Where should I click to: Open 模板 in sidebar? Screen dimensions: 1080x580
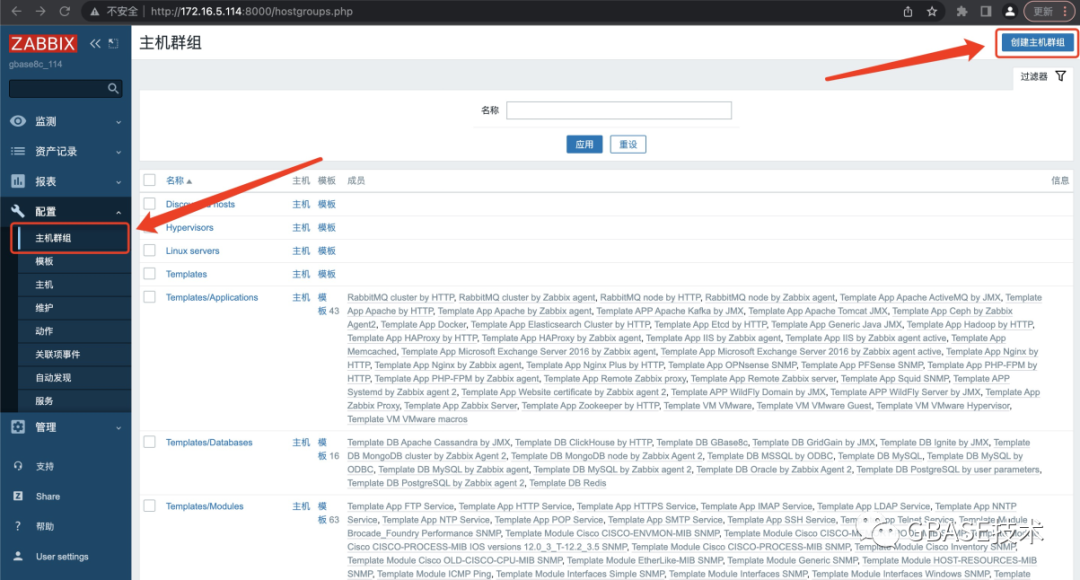point(44,262)
